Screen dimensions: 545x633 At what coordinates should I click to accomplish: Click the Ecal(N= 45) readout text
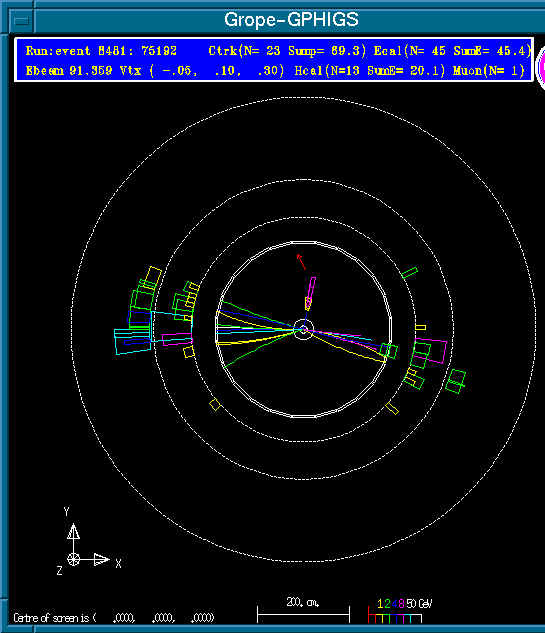[410, 51]
